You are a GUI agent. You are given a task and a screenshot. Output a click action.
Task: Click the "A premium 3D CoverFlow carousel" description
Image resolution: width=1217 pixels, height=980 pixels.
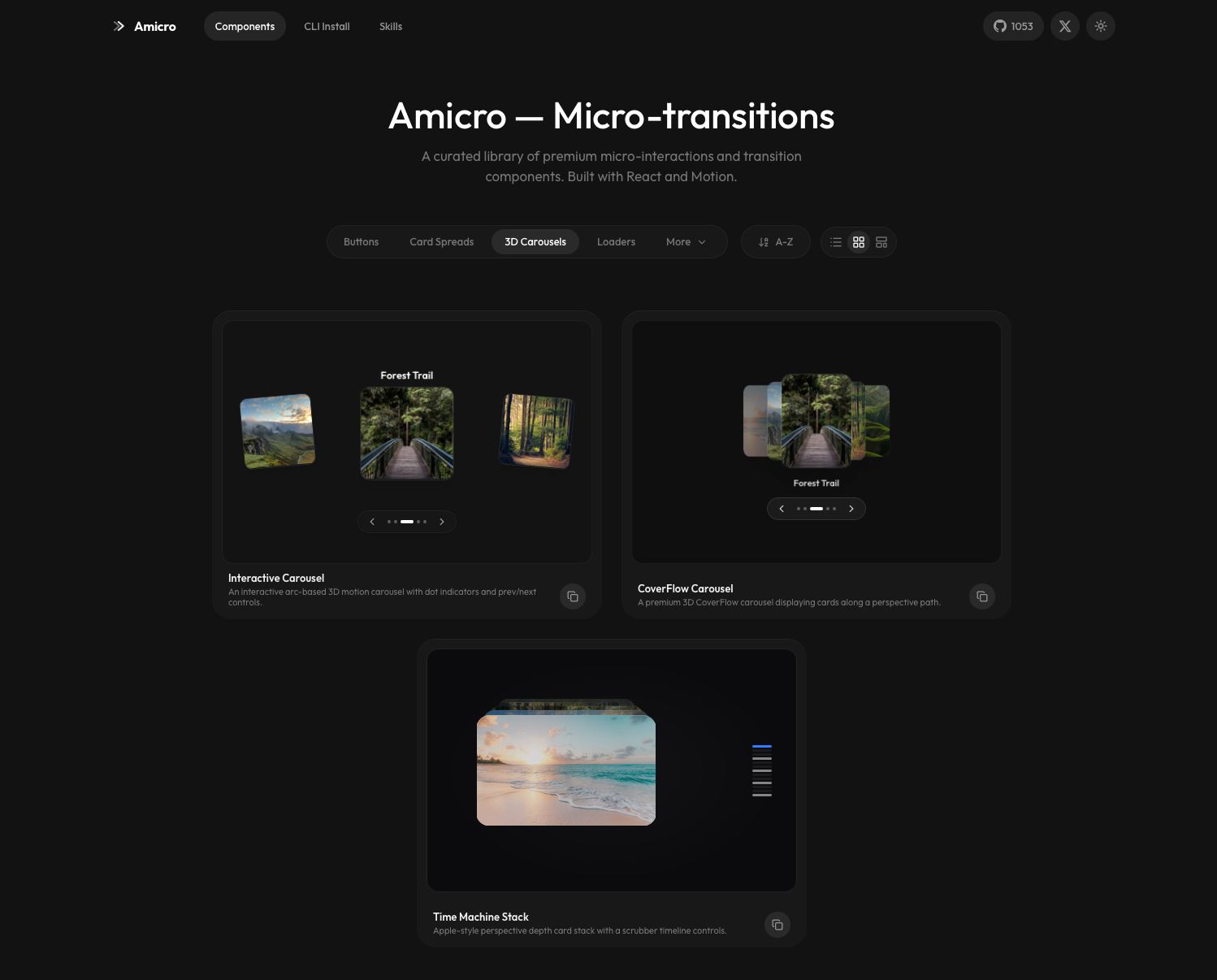click(789, 603)
